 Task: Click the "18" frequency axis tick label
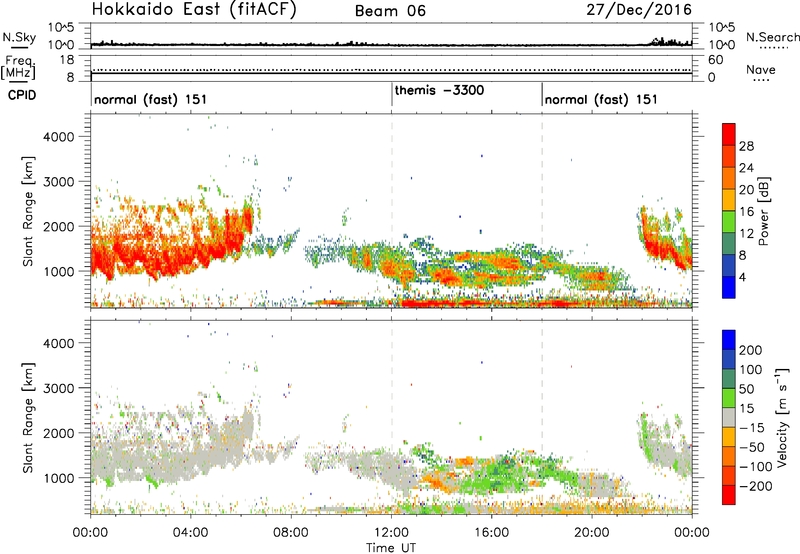[67, 60]
